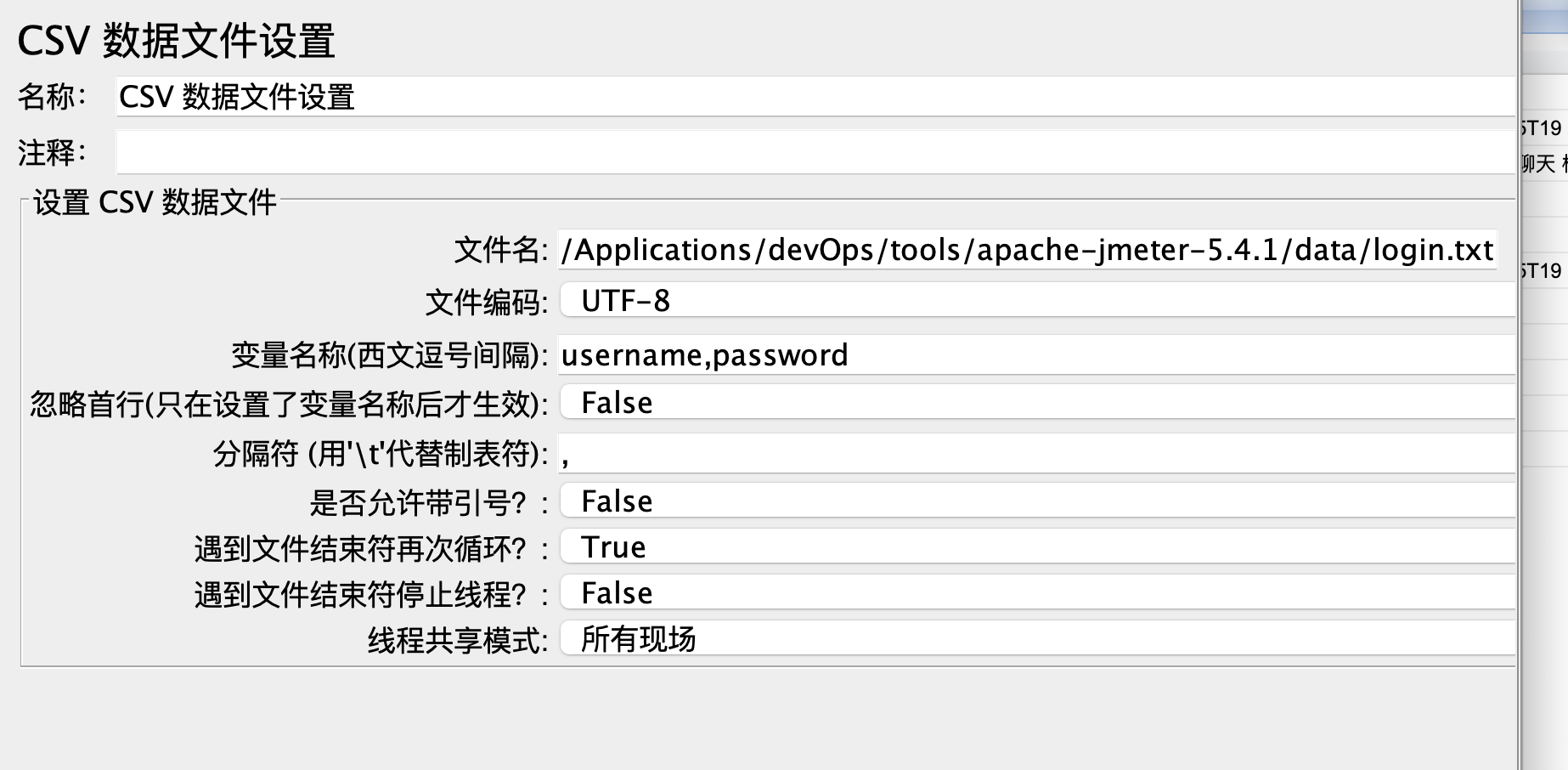
Task: Click the 名称 label beside name field
Action: point(51,97)
